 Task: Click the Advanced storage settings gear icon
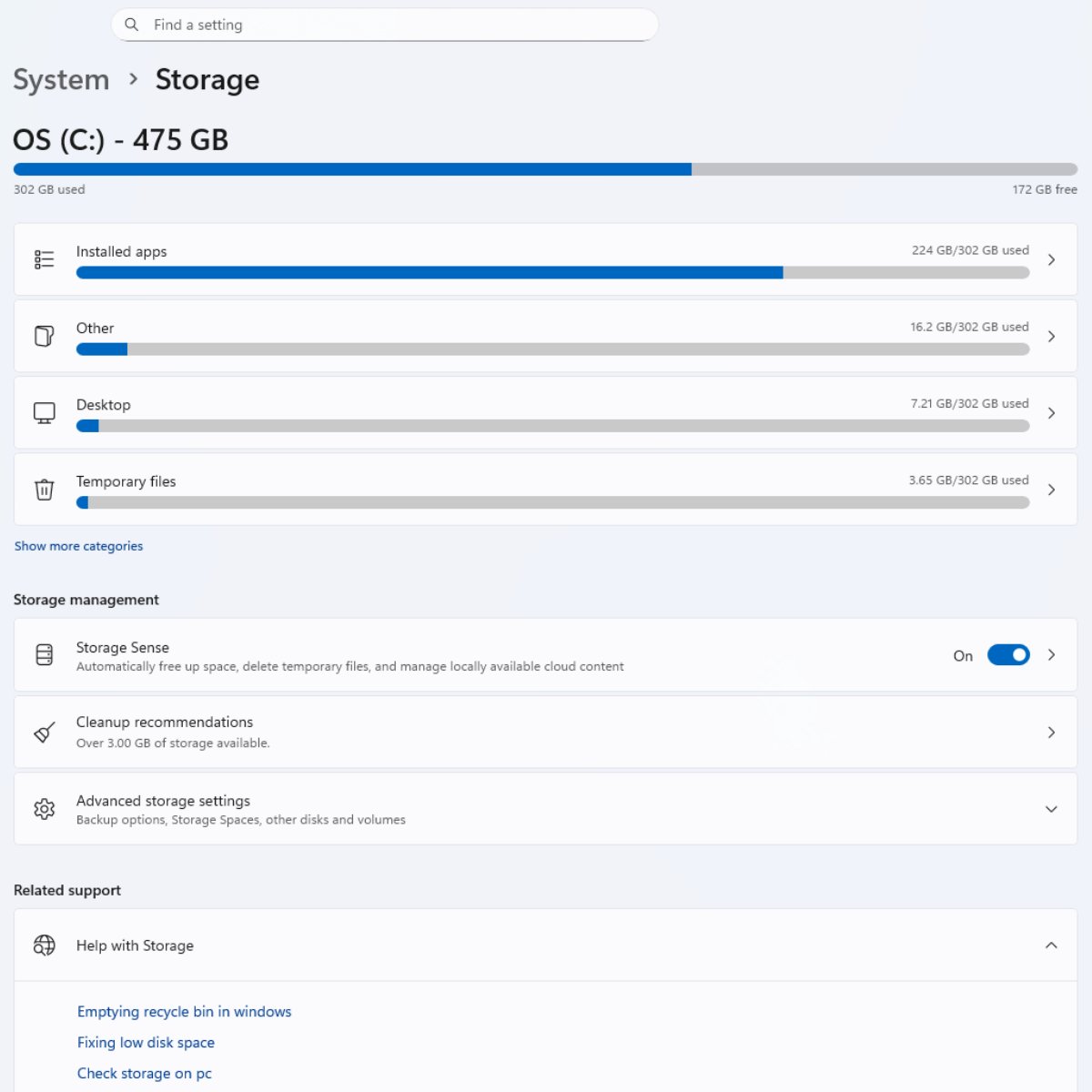(x=44, y=809)
